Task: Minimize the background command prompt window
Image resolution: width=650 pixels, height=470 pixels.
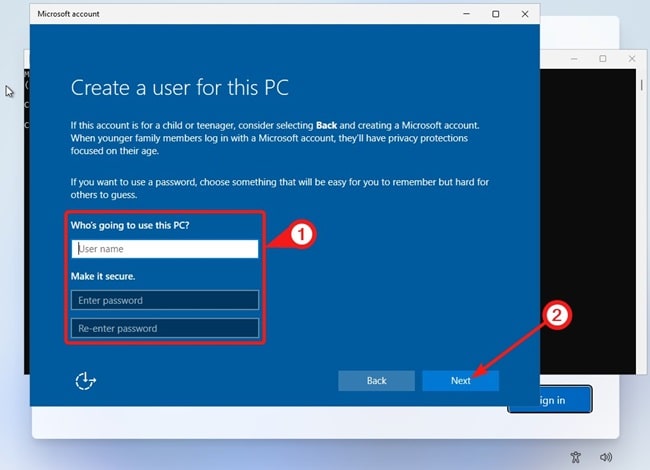Action: pyautogui.click(x=574, y=59)
